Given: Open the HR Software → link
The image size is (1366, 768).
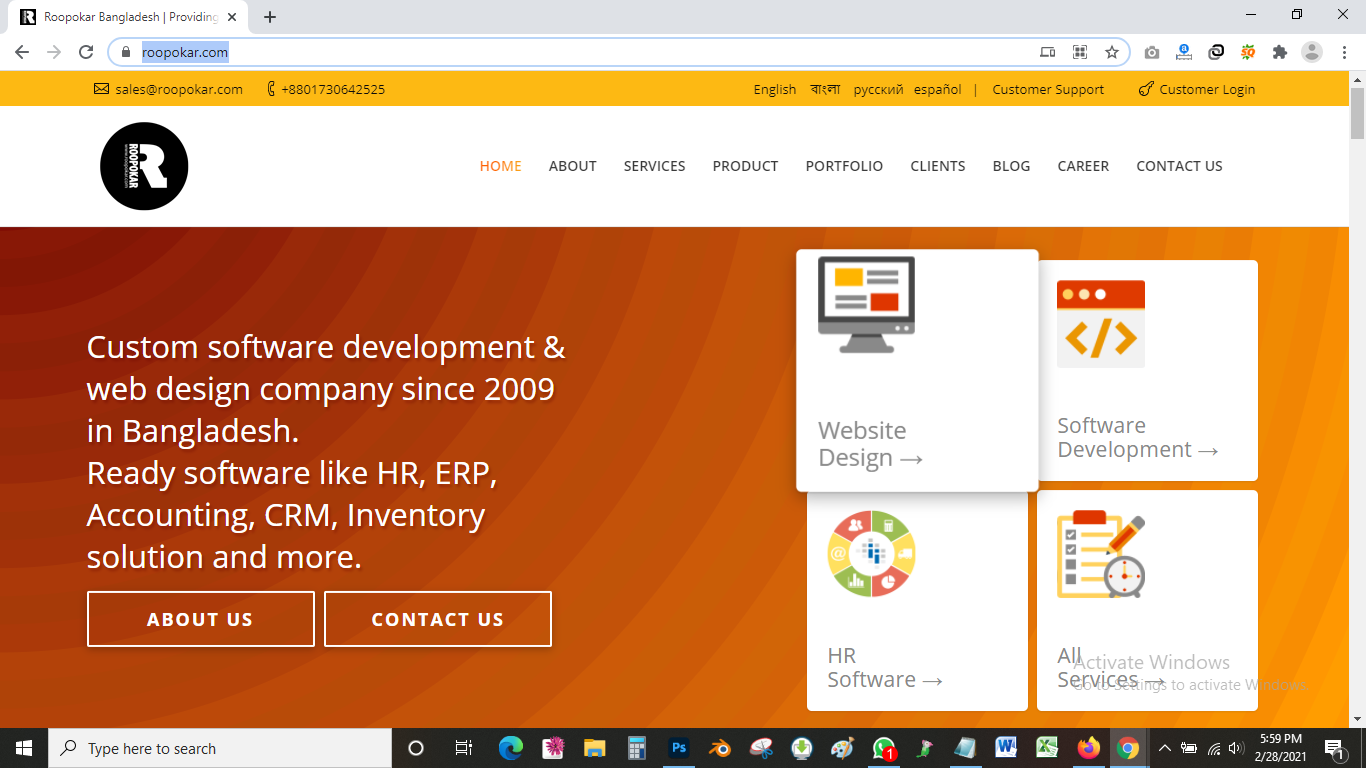Looking at the screenshot, I should 885,667.
